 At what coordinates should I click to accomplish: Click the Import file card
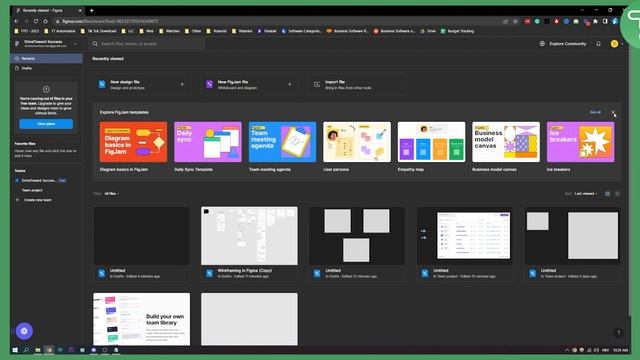pos(357,84)
